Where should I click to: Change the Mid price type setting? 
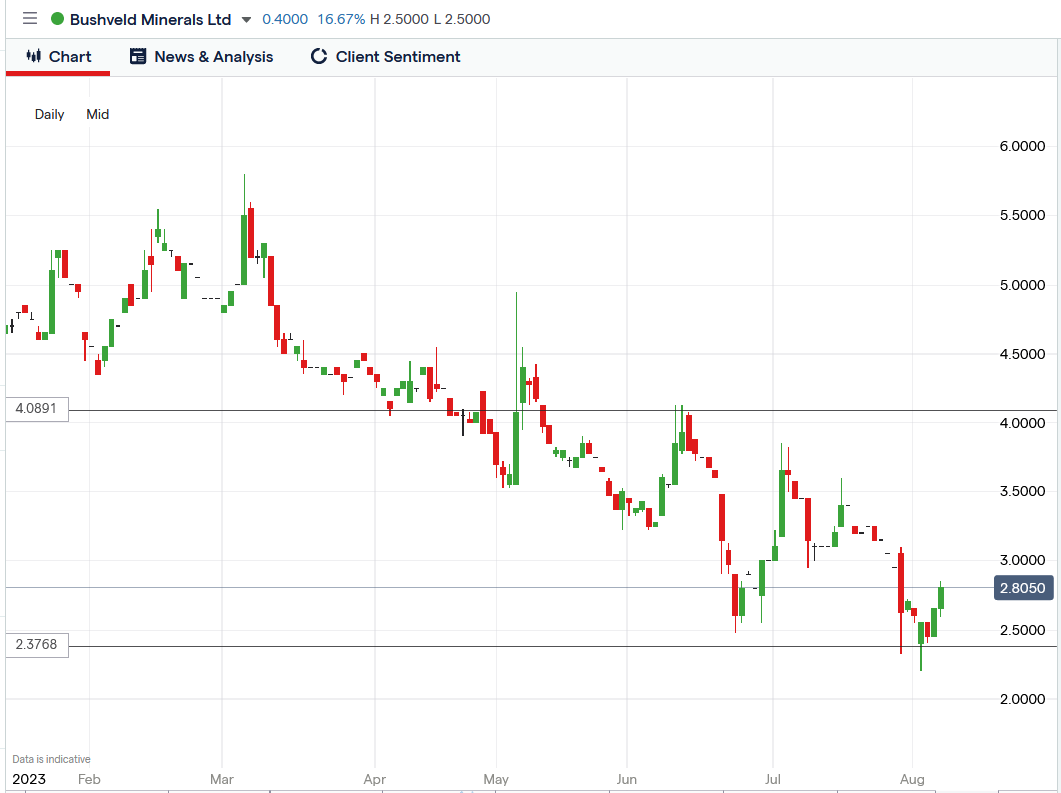point(97,114)
